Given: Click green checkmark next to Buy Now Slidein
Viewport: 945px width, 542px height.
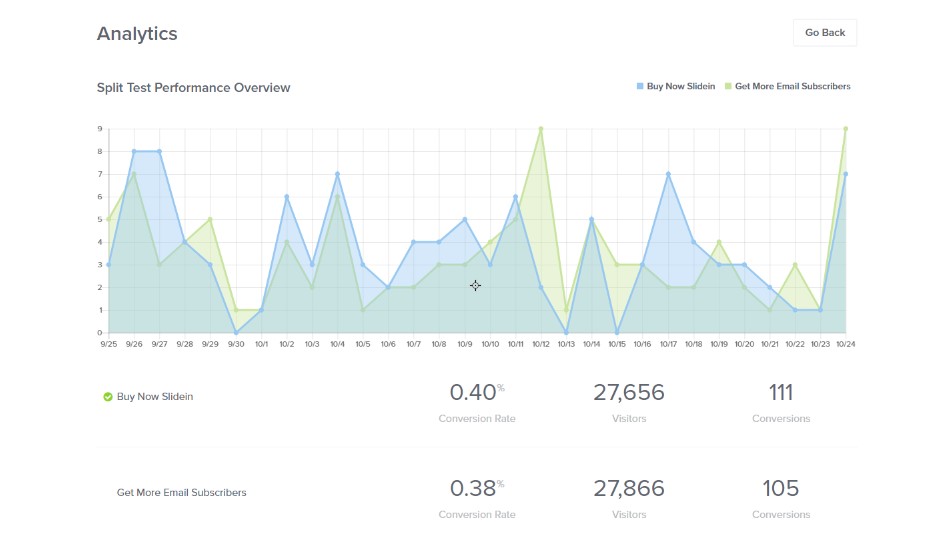Looking at the screenshot, I should click(x=108, y=397).
